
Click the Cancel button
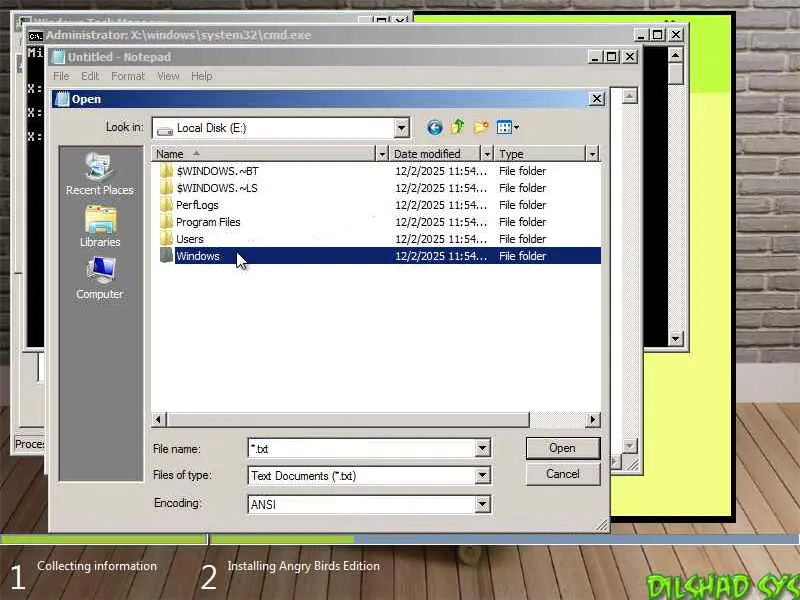tap(563, 474)
